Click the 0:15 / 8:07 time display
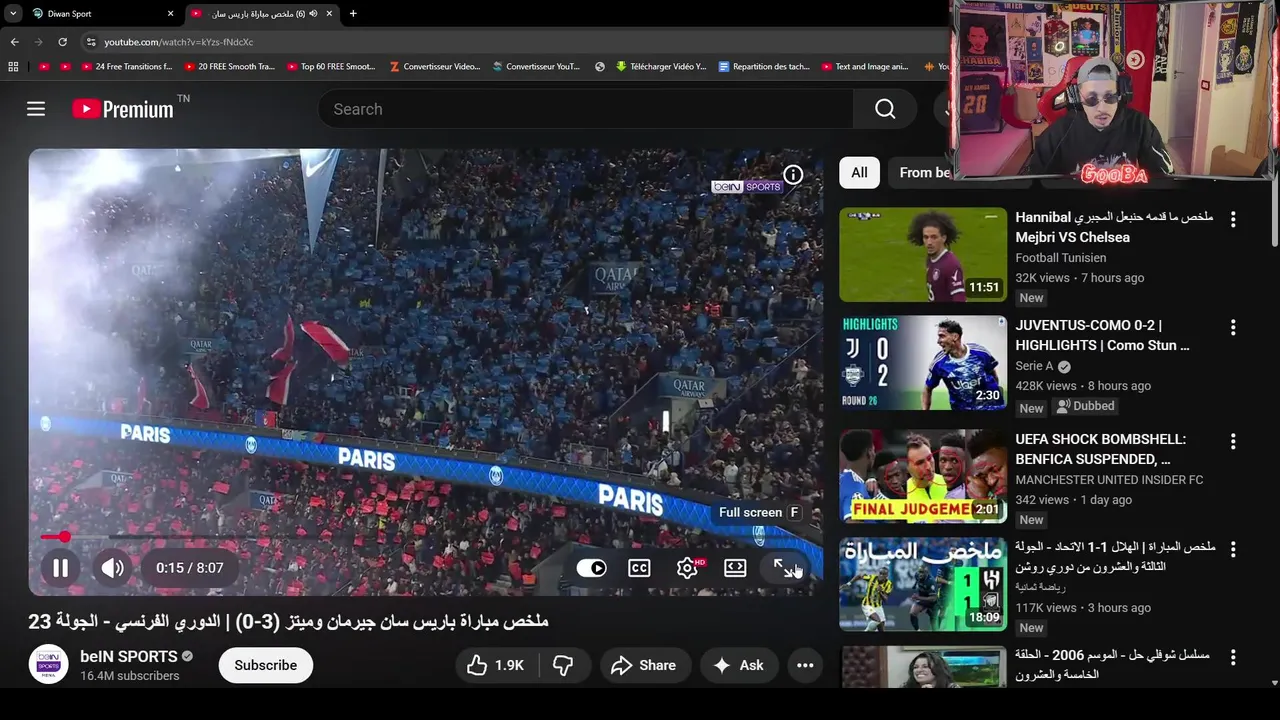This screenshot has height=720, width=1280. coord(190,568)
